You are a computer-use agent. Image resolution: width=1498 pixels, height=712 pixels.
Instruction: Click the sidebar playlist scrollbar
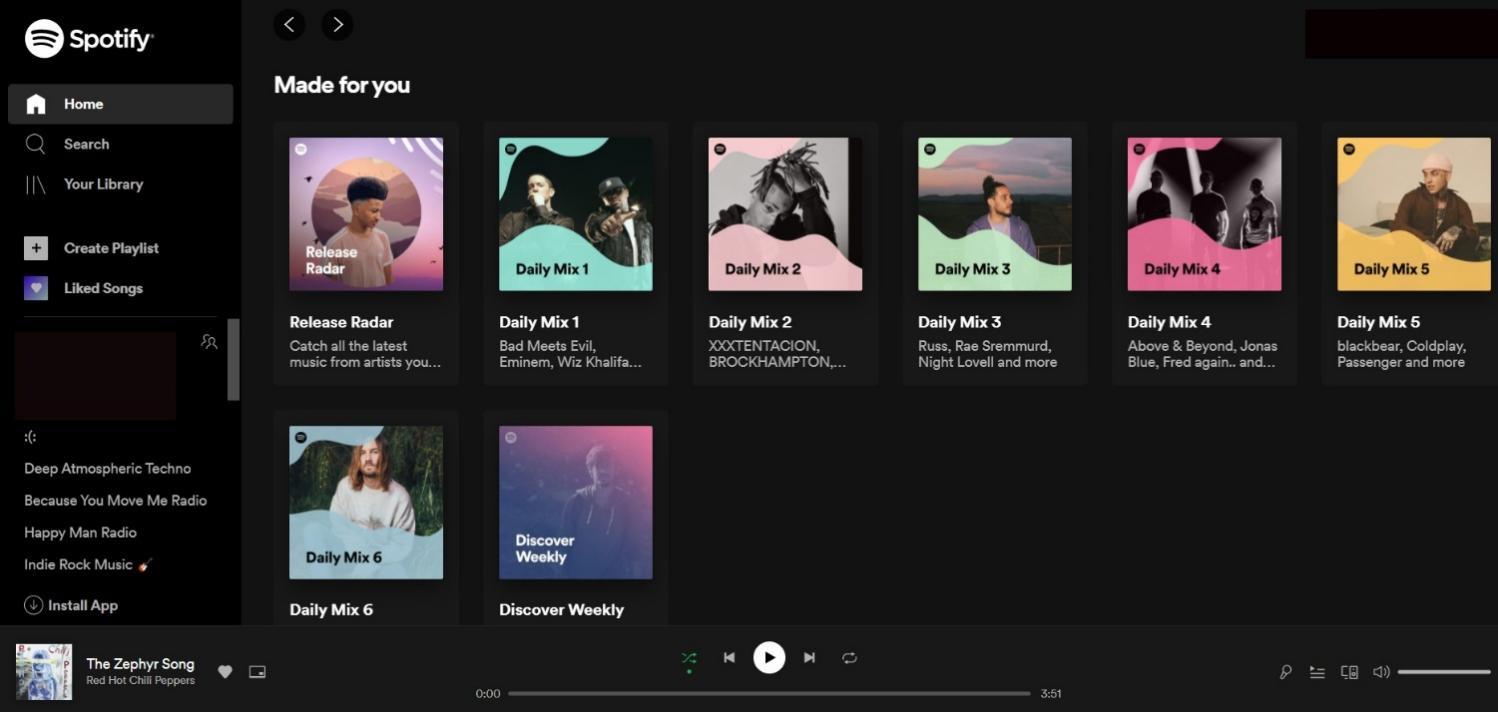(234, 360)
